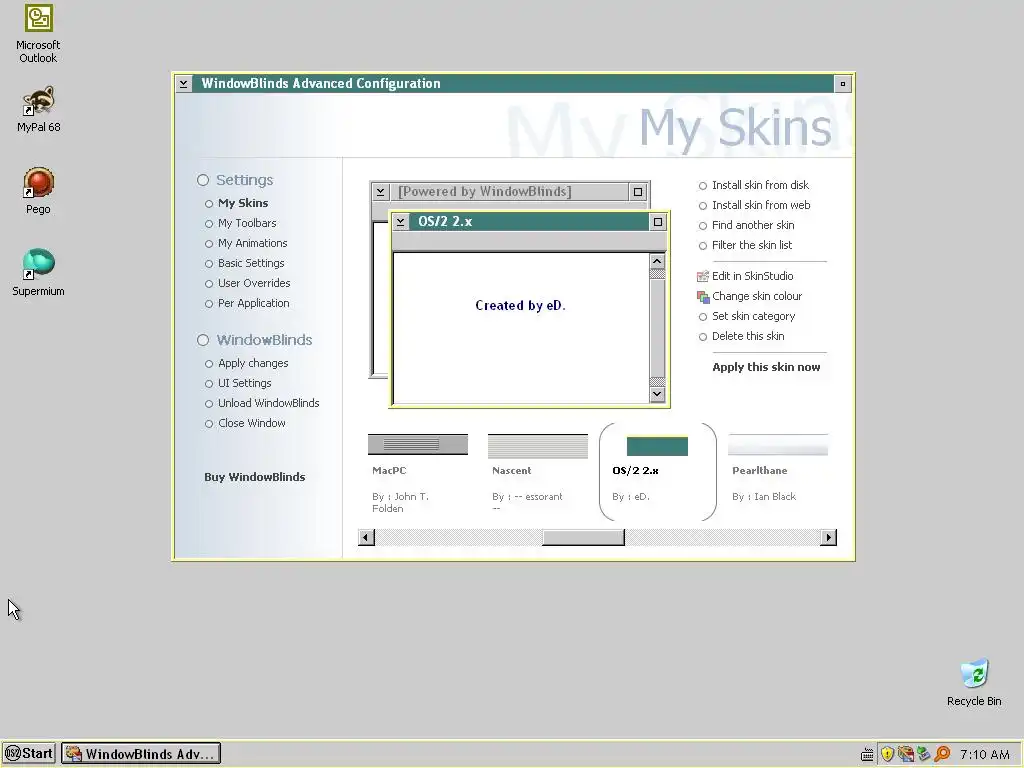Viewport: 1024px width, 768px height.
Task: Click the Buy WindowBlinds link
Action: [x=255, y=477]
